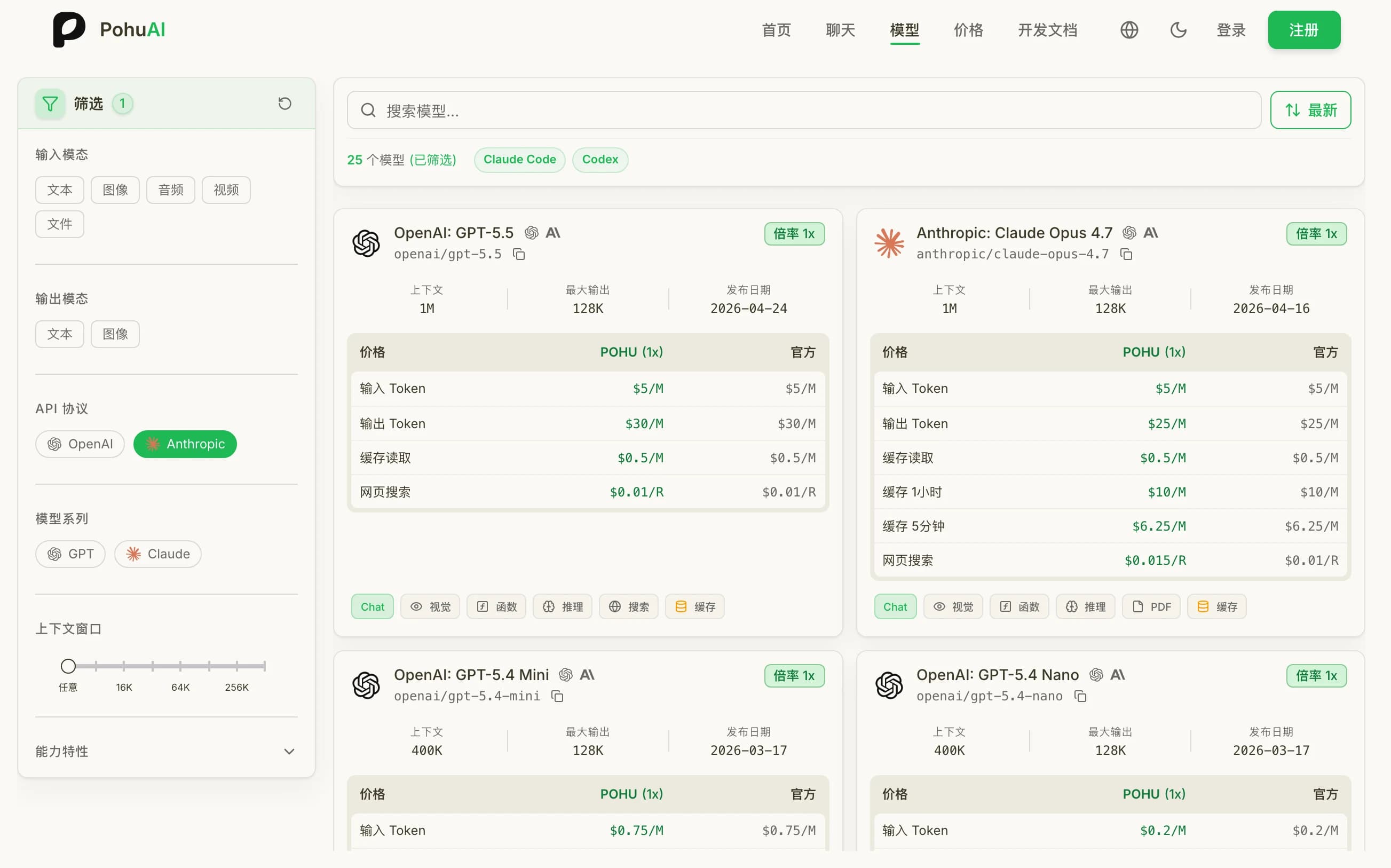Click the green filter funnel icon

tap(50, 104)
